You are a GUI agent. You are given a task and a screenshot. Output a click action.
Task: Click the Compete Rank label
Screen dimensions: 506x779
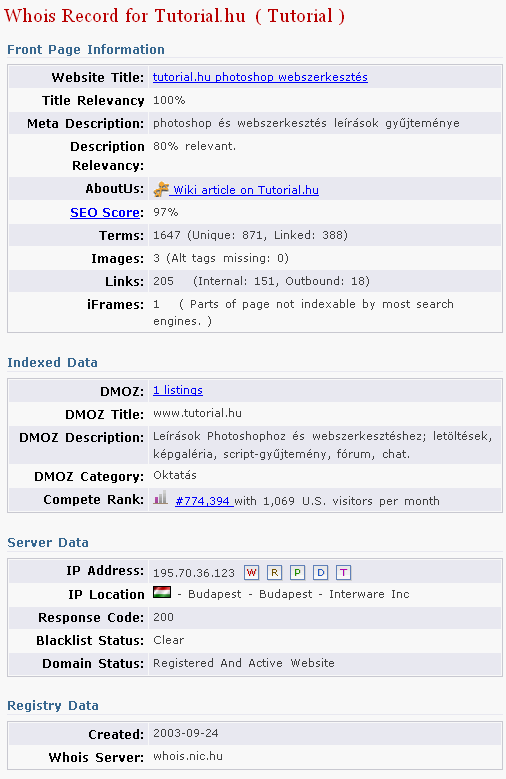click(93, 499)
